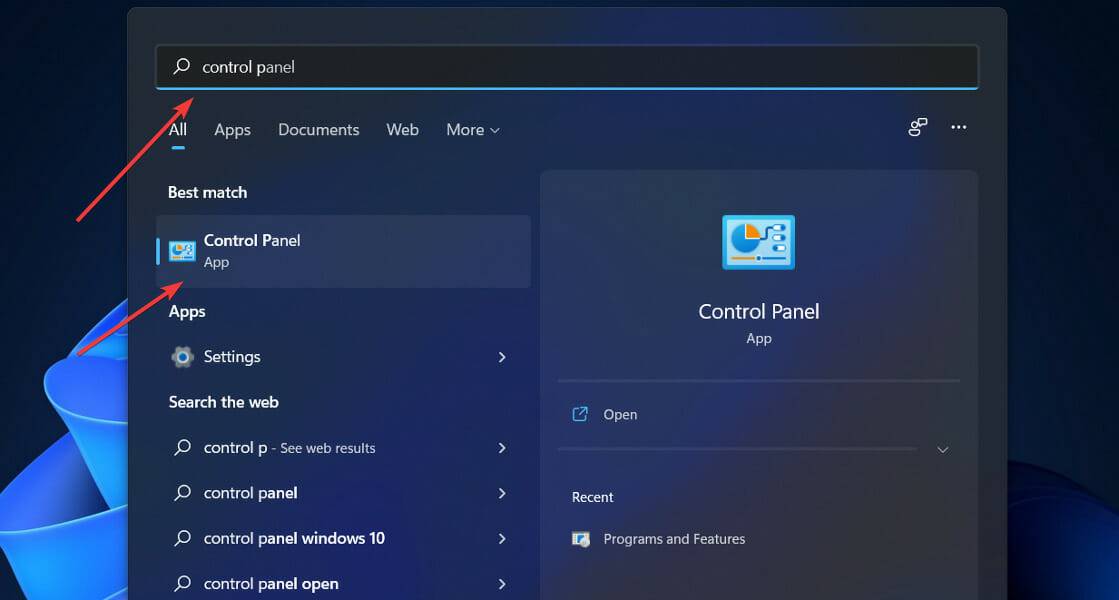Click the magnifying glass icon in the search box
The width and height of the screenshot is (1119, 600).
181,66
